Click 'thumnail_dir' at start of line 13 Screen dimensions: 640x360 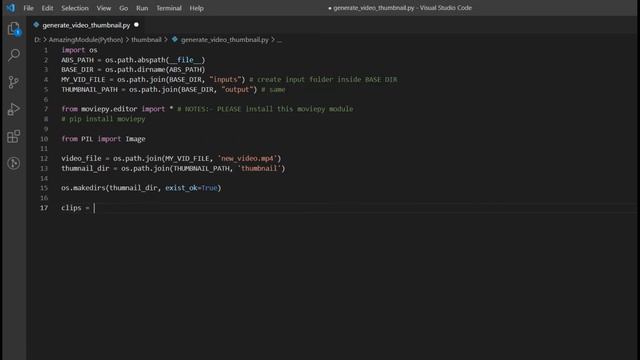pyautogui.click(x=85, y=168)
